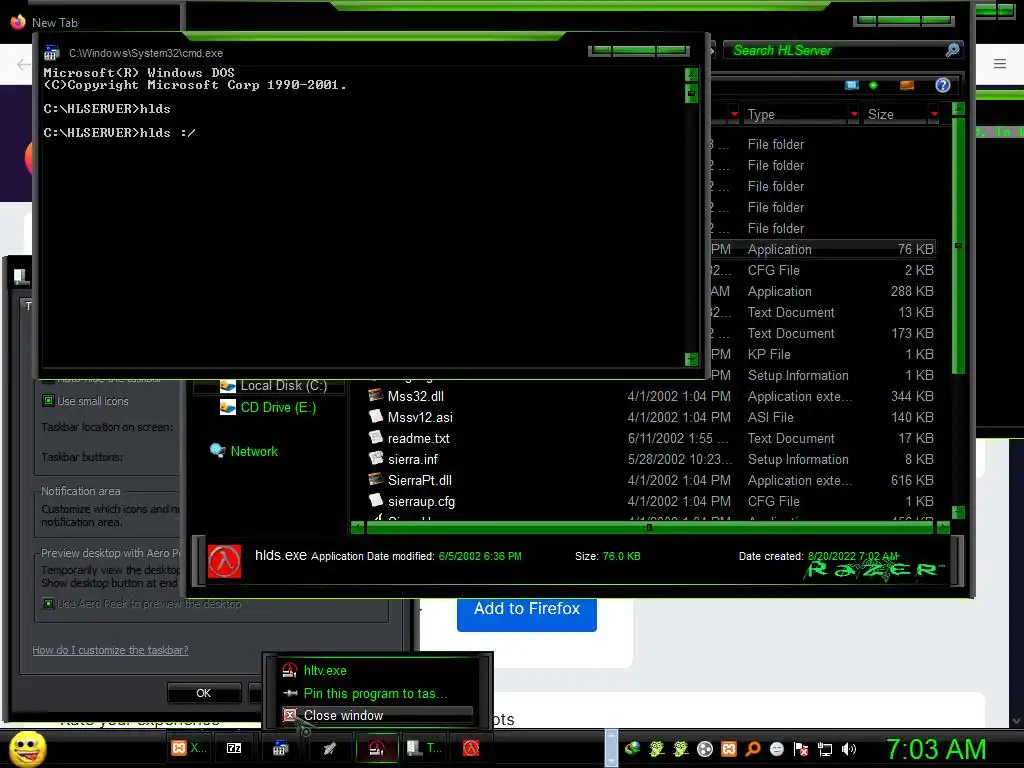Image resolution: width=1024 pixels, height=768 pixels.
Task: Click the hltv taskbar button
Action: click(x=376, y=748)
